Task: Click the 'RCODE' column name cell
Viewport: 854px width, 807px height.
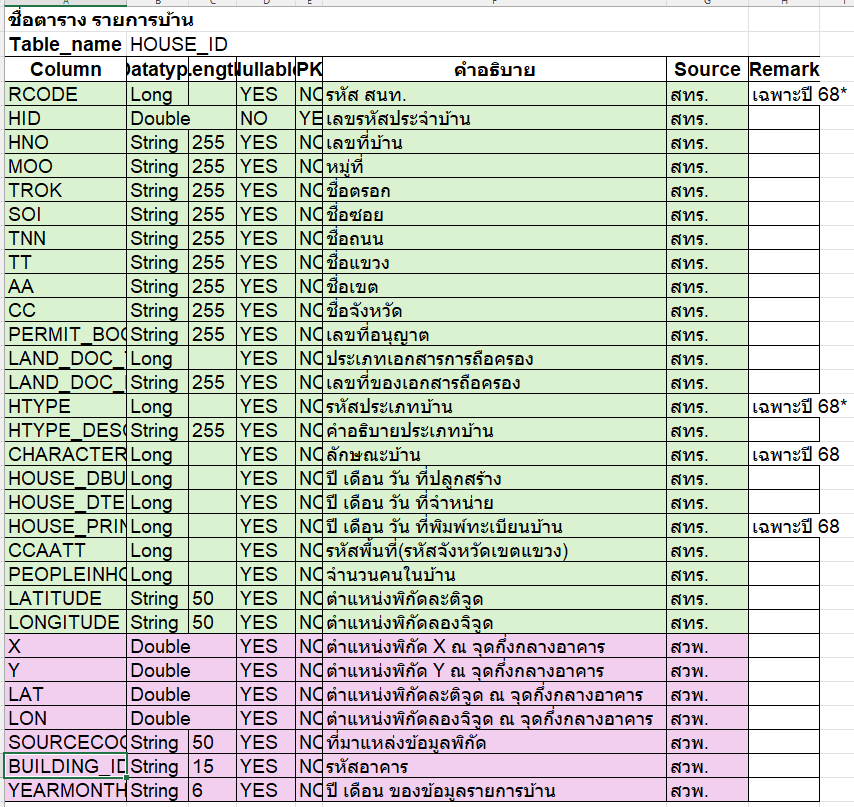Action: point(65,94)
